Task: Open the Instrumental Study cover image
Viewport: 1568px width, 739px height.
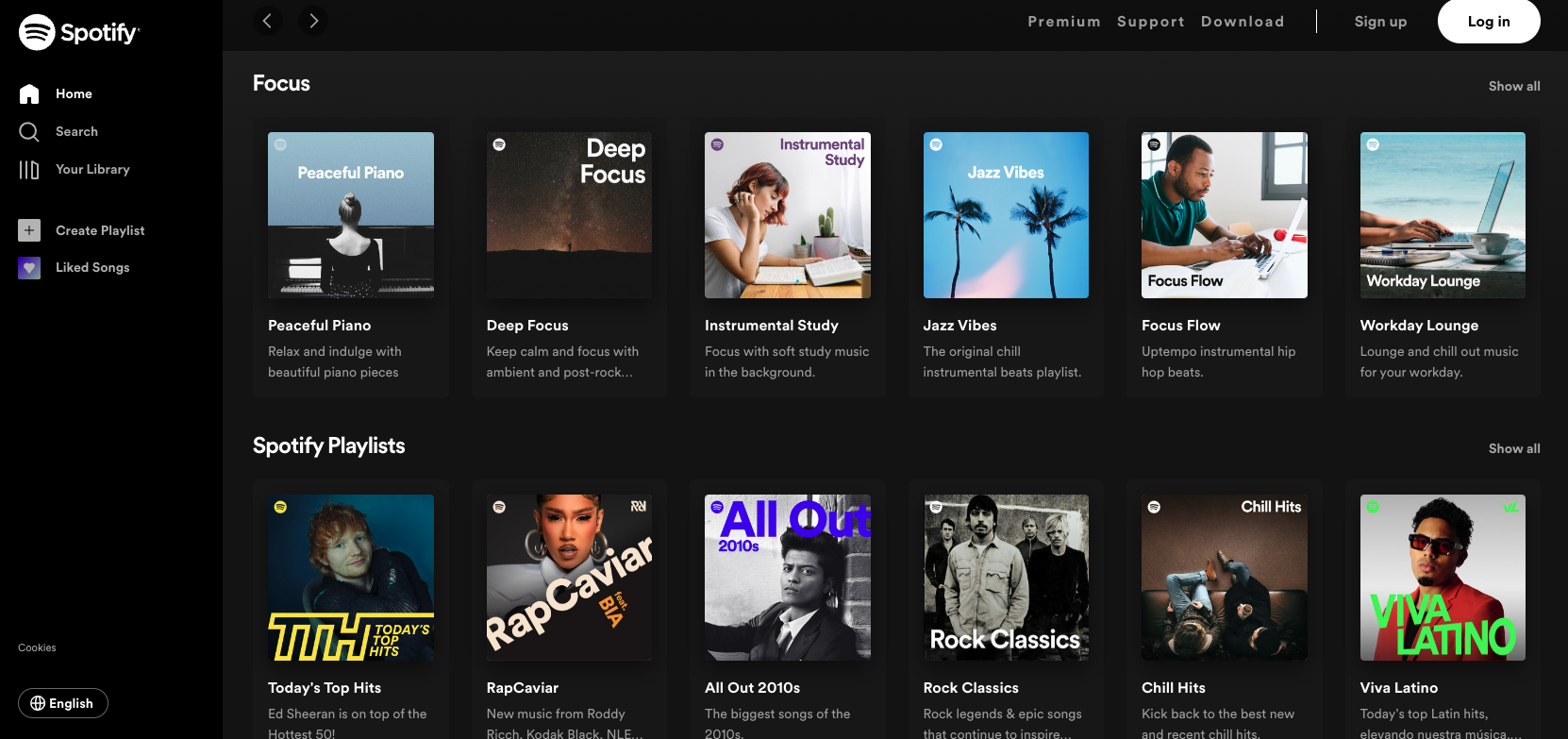Action: [788, 215]
